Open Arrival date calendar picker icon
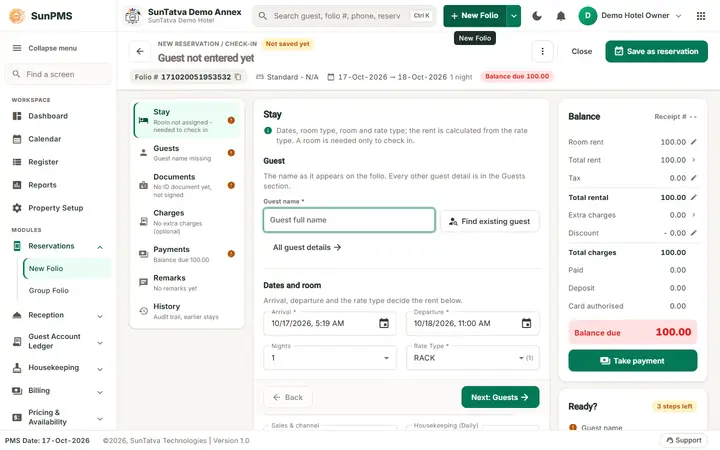Viewport: 720px width, 450px height. pos(384,323)
